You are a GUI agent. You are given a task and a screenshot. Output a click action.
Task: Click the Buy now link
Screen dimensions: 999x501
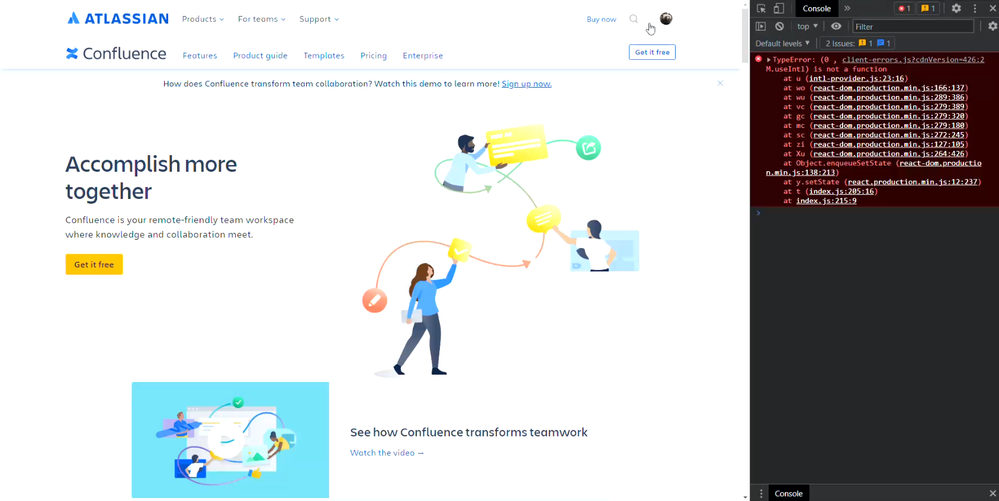click(601, 19)
